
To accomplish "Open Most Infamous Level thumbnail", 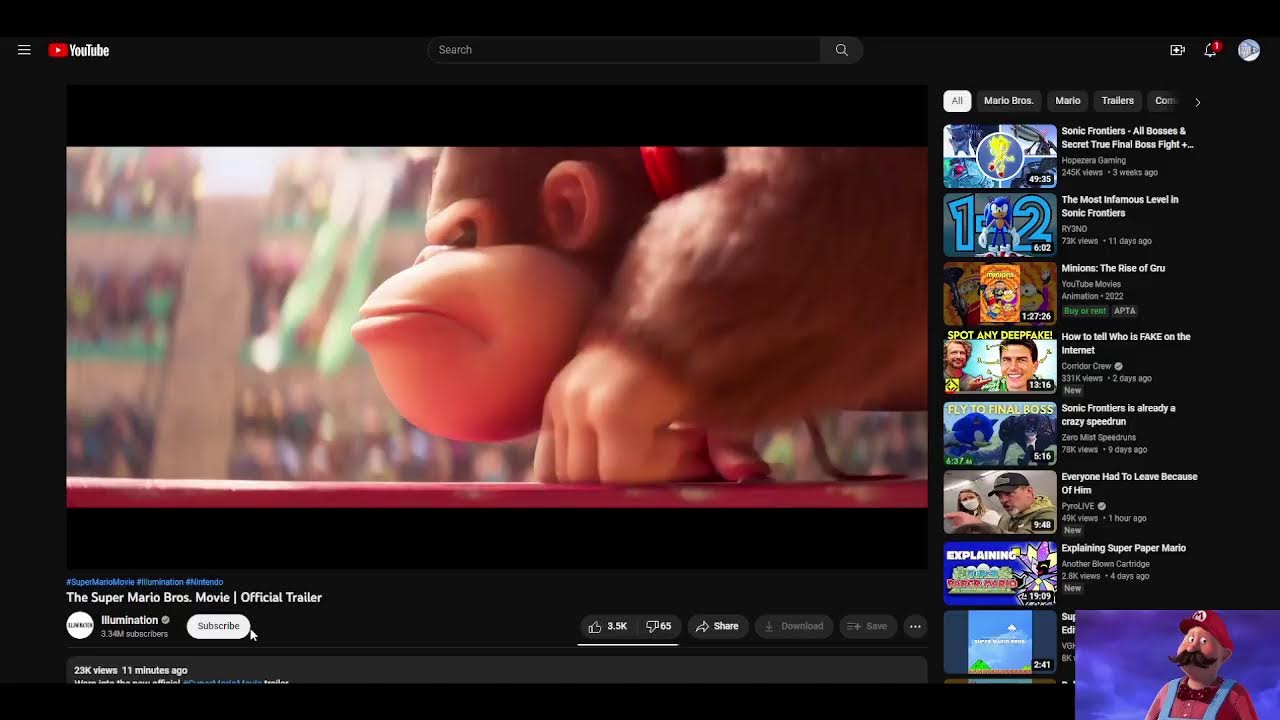I will click(x=1000, y=225).
